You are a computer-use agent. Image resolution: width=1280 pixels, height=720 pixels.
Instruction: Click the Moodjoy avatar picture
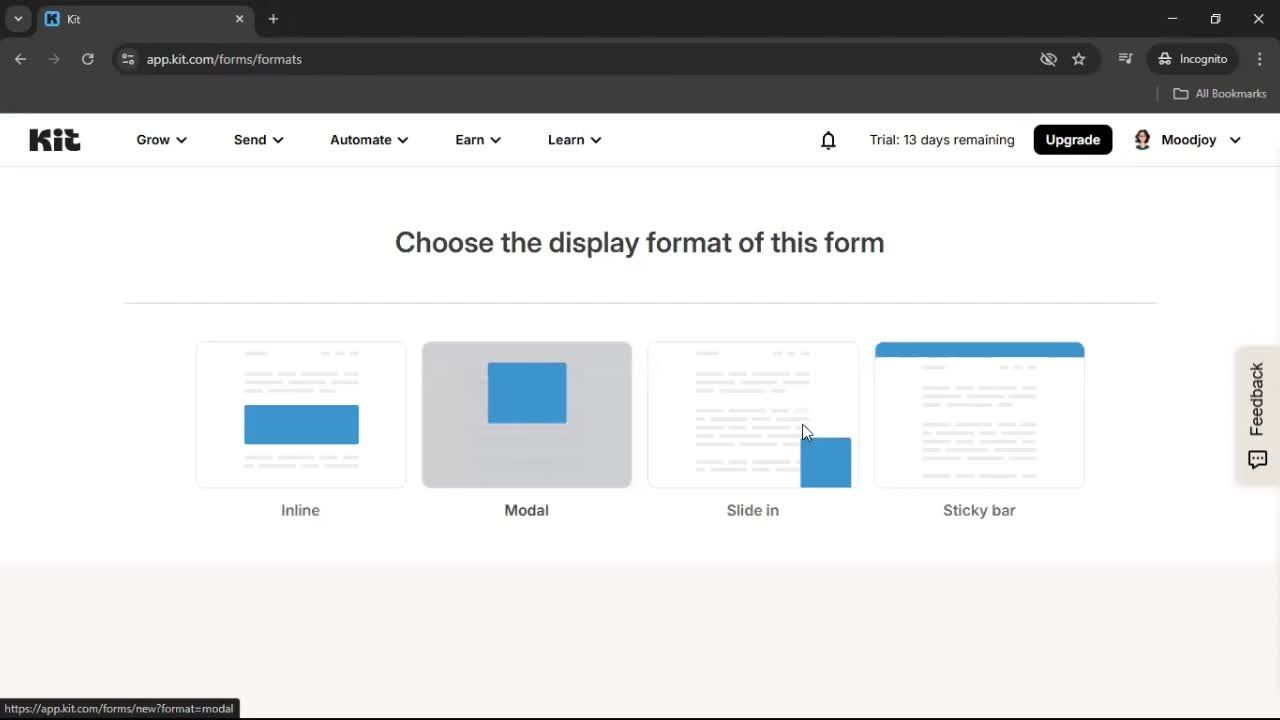coord(1142,140)
